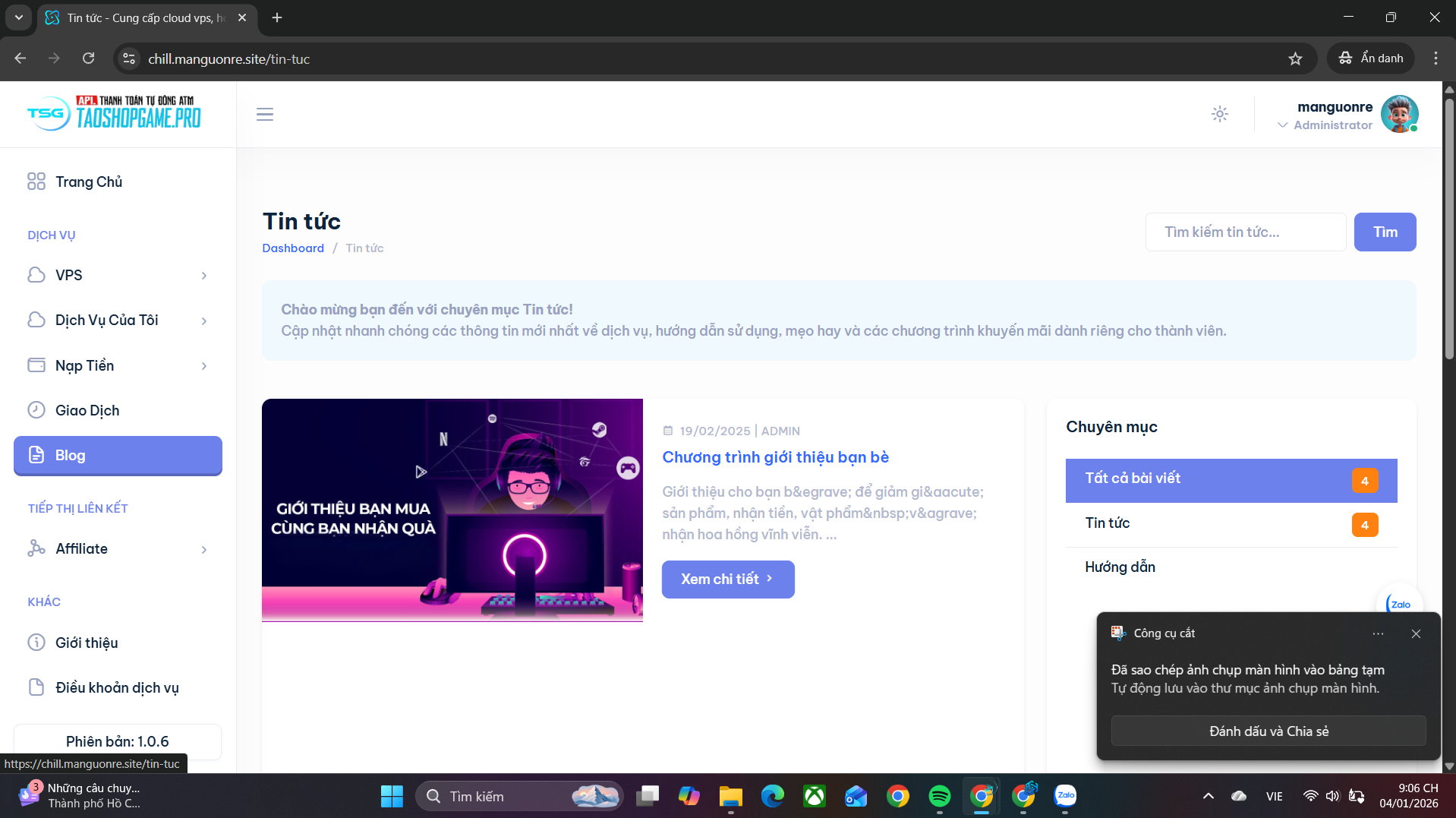The width and height of the screenshot is (1456, 818).
Task: Open the manguonre user avatar
Action: point(1399,114)
